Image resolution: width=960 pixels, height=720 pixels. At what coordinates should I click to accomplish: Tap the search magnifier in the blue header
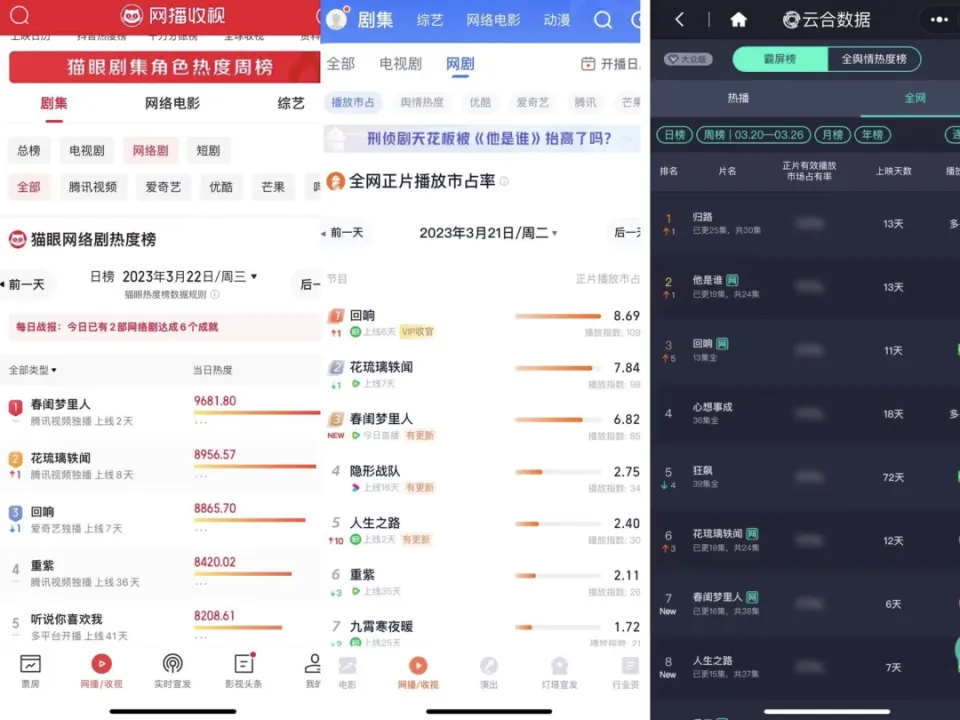(x=602, y=20)
